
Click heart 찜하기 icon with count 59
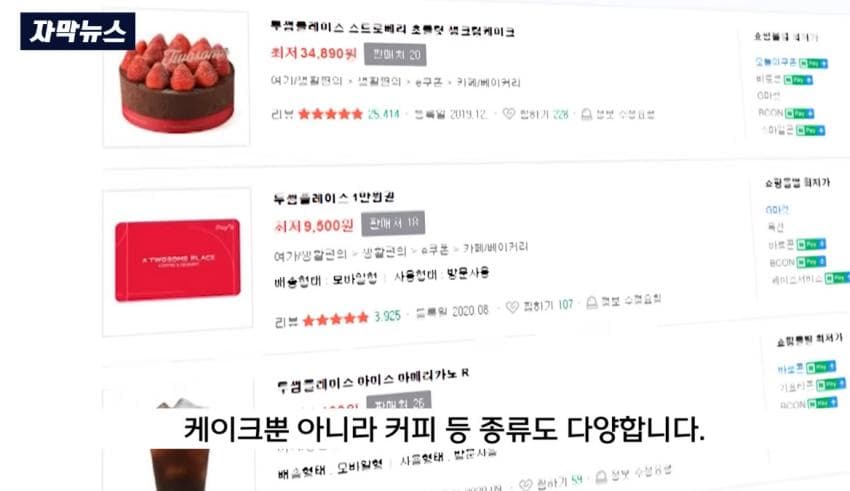(525, 484)
